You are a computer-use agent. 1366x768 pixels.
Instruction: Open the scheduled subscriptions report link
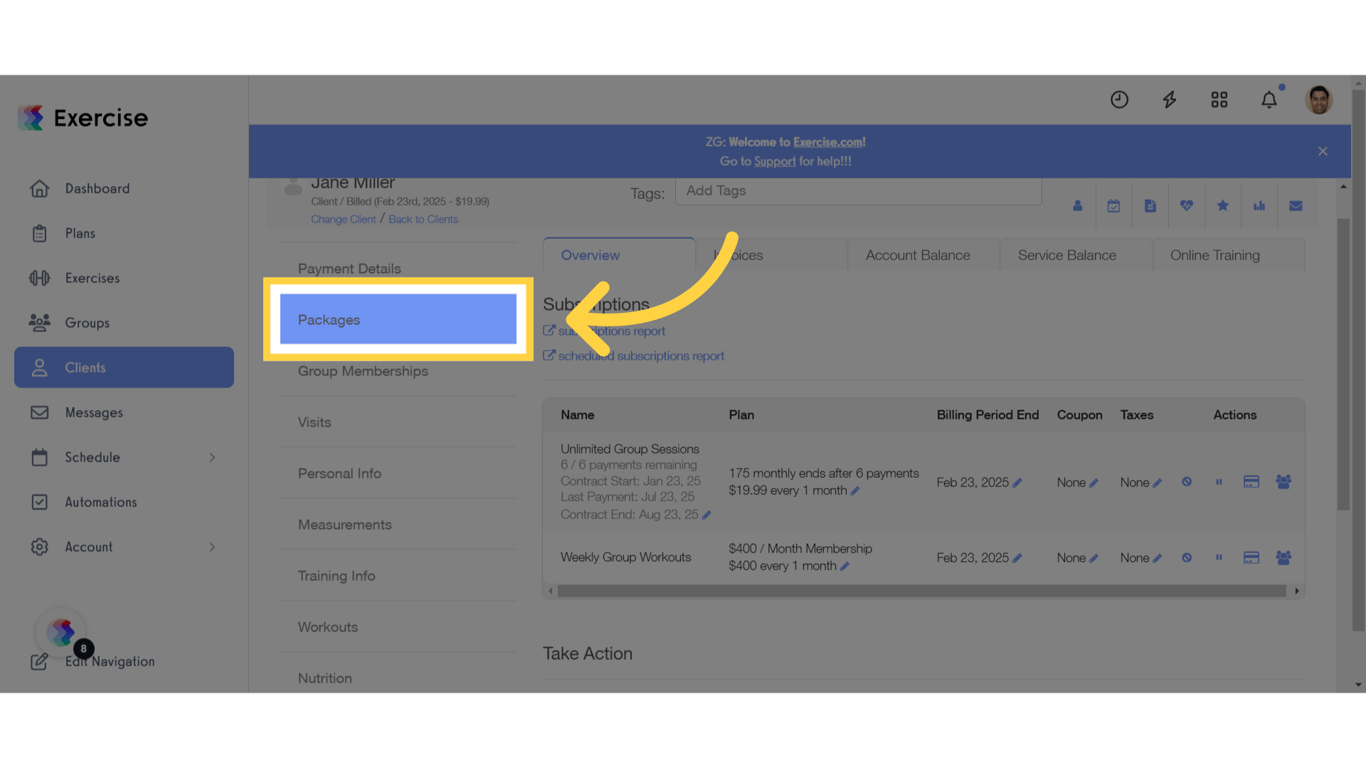[641, 356]
